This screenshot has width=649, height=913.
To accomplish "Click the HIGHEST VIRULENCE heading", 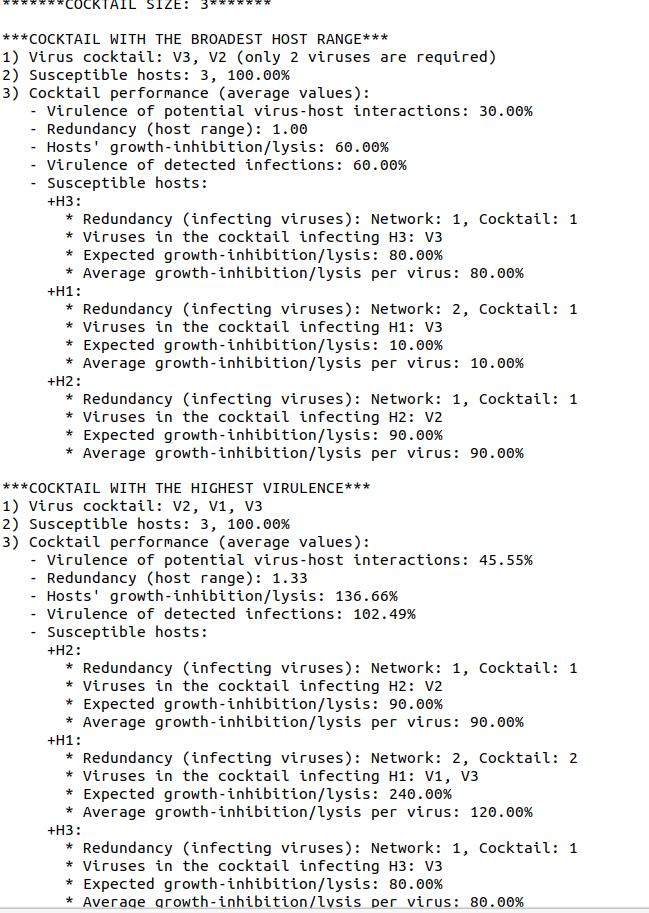I will click(187, 488).
